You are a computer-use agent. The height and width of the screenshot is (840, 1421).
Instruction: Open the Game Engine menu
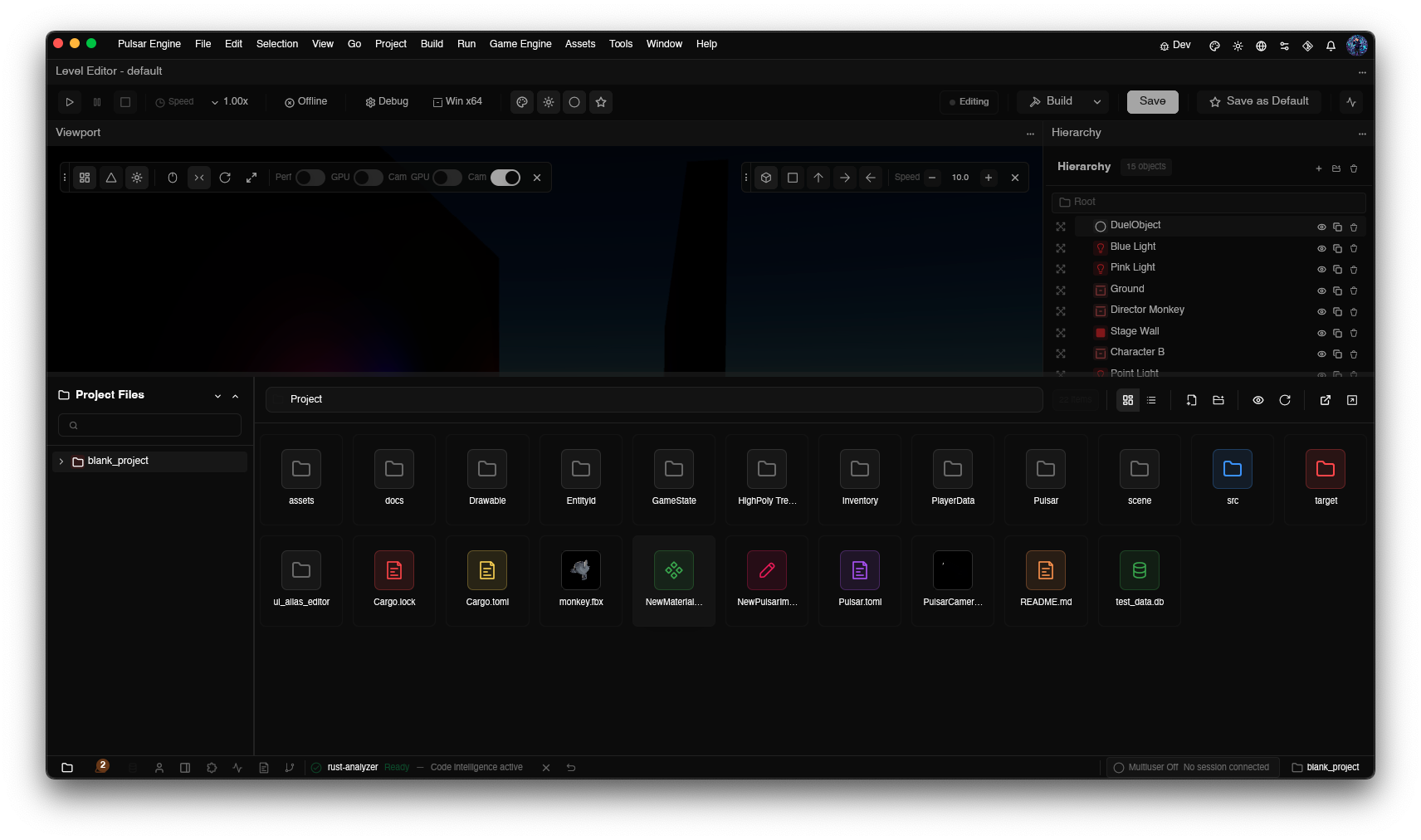pos(520,44)
